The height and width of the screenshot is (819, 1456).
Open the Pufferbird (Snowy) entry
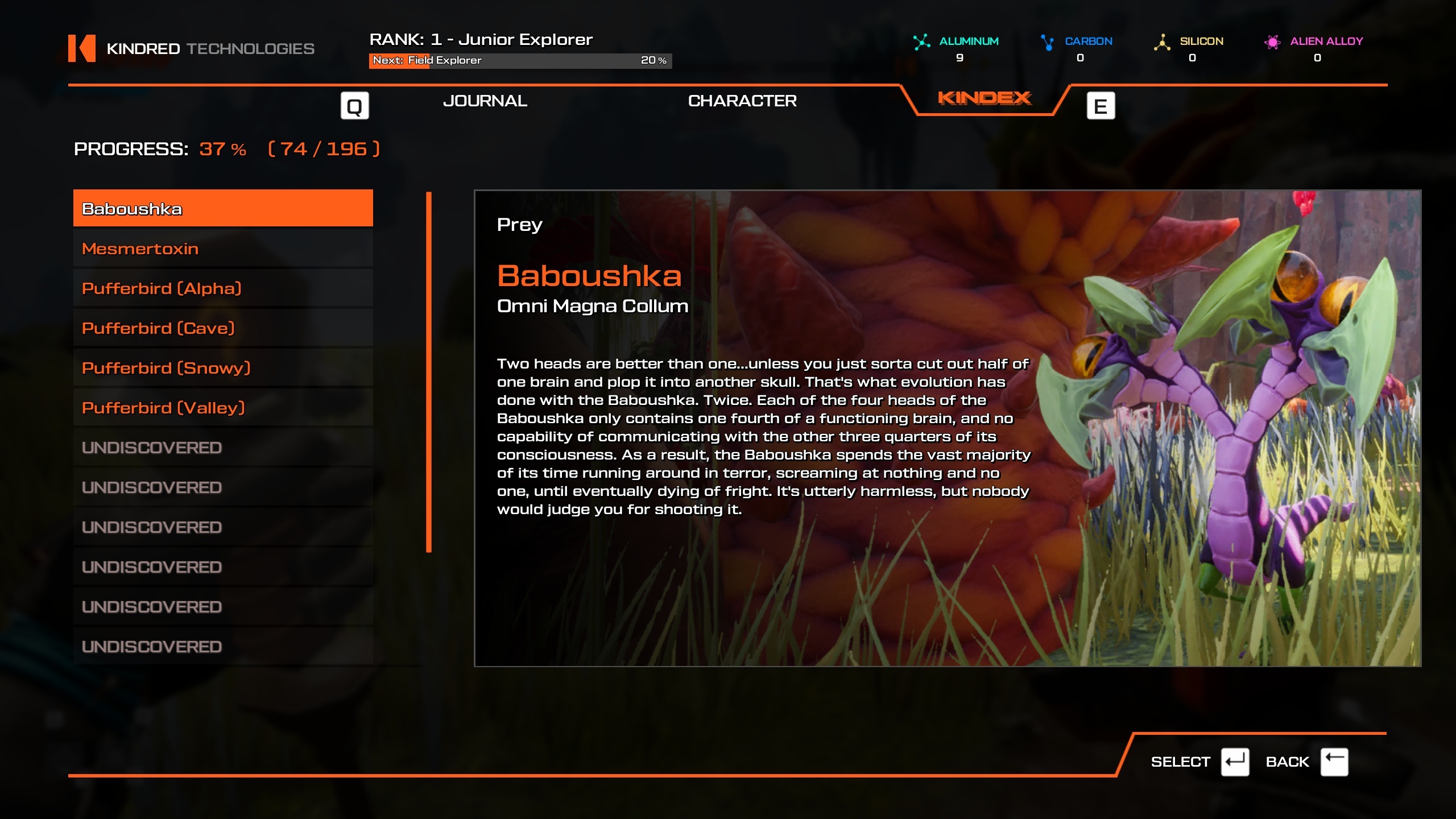tap(223, 368)
